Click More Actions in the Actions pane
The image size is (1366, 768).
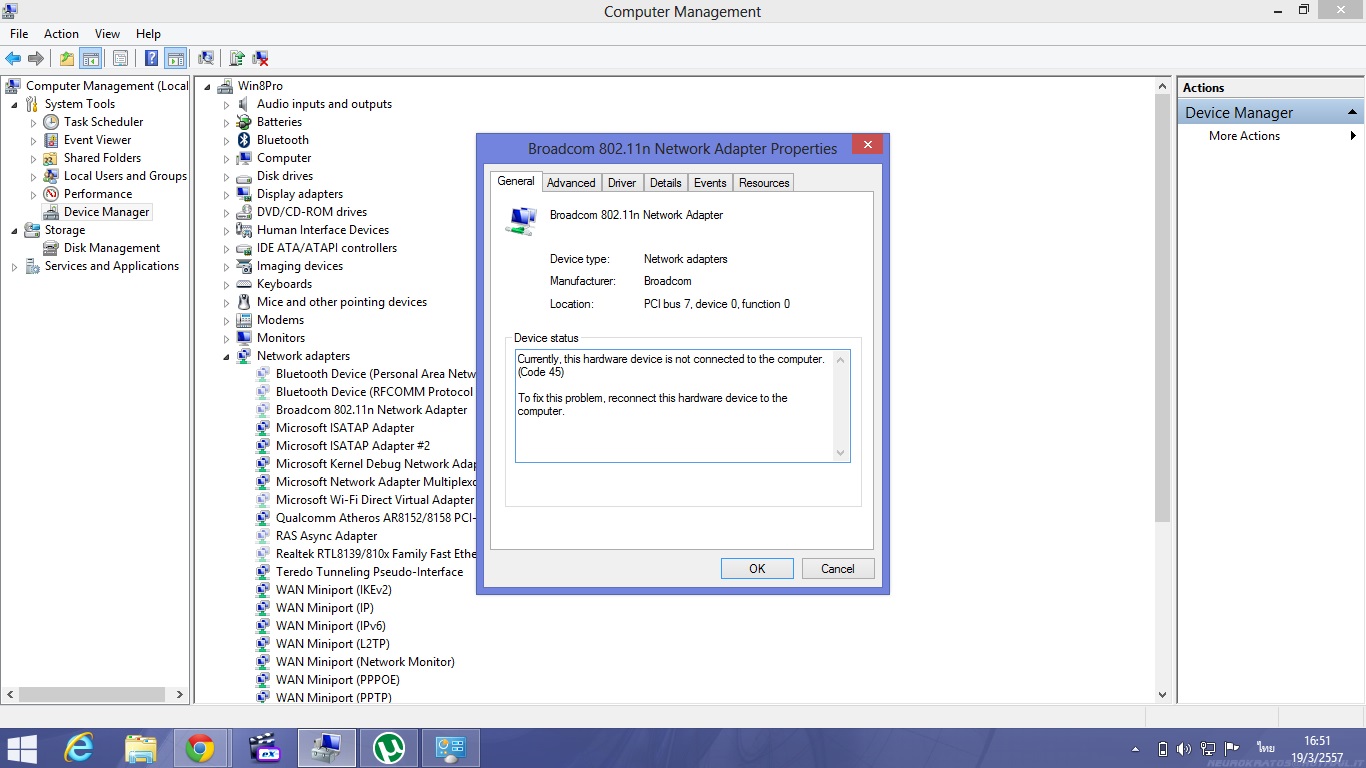(x=1244, y=136)
